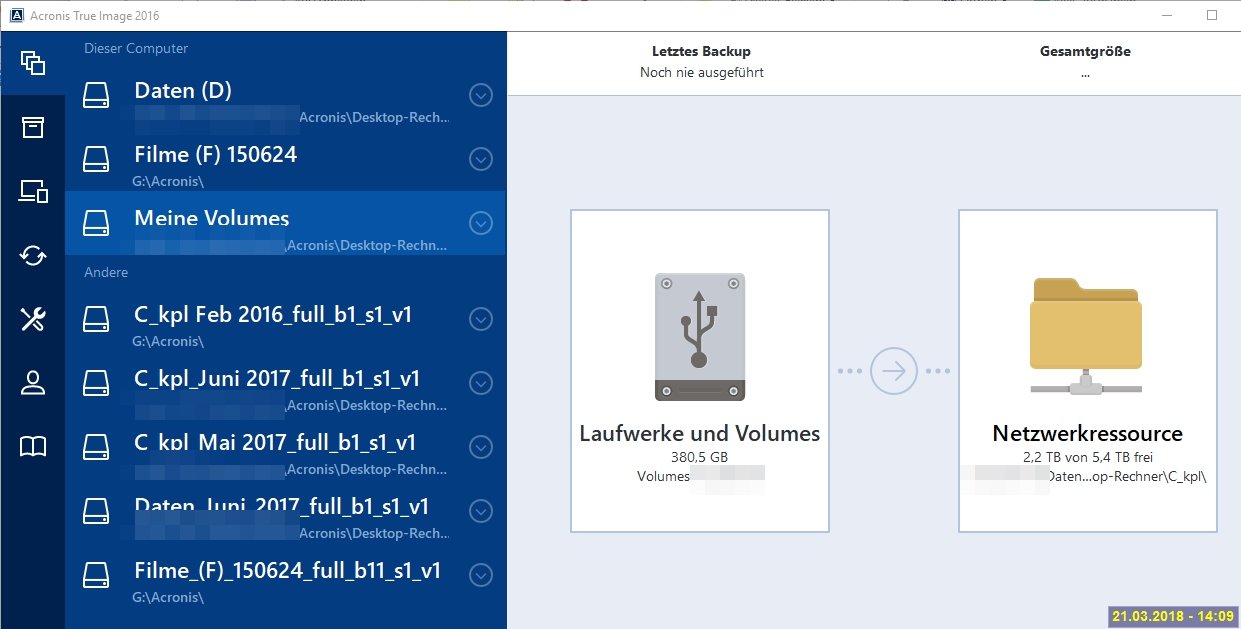Select the C_kpl Feb 2016_full_b1_s1_v1 backup

286,319
